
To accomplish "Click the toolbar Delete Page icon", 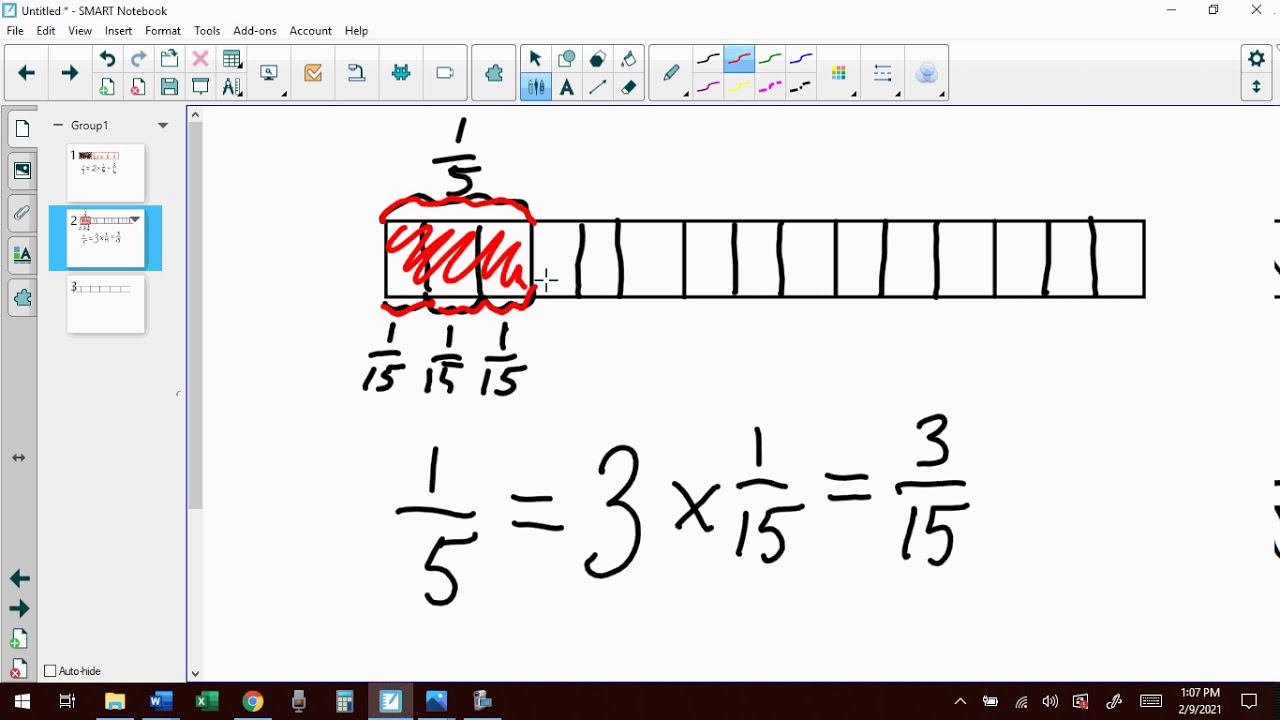I will click(138, 88).
